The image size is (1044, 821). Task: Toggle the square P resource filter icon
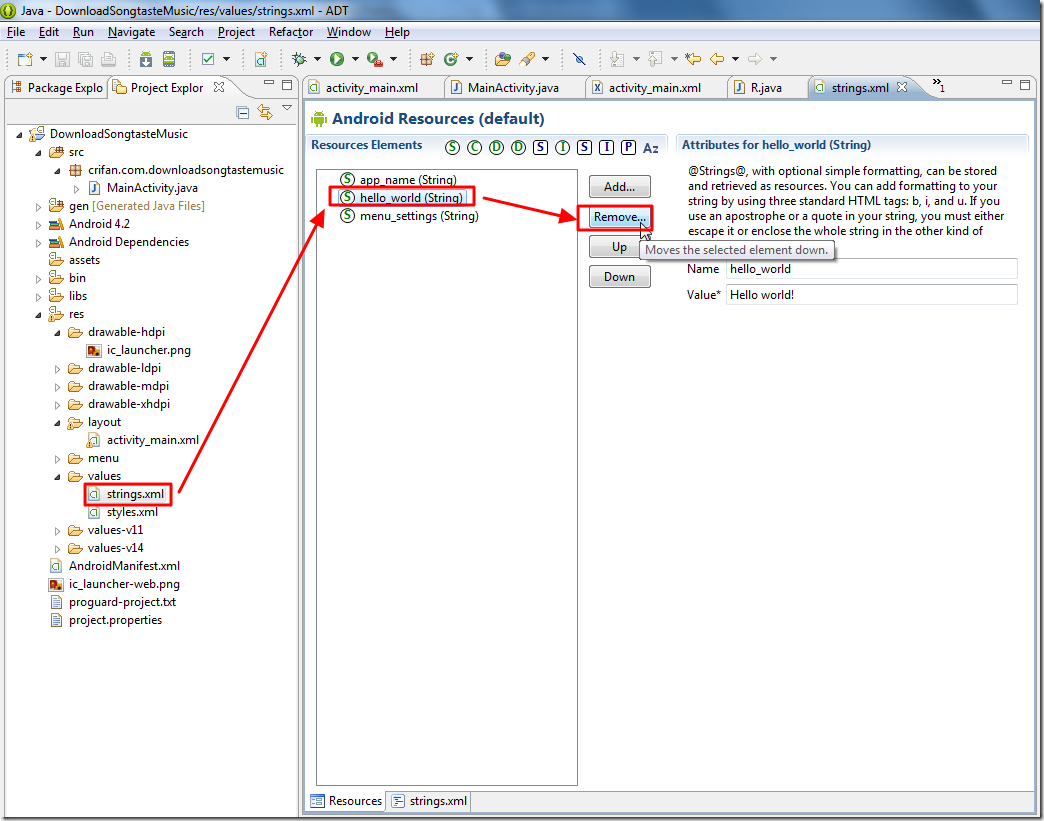[x=629, y=147]
